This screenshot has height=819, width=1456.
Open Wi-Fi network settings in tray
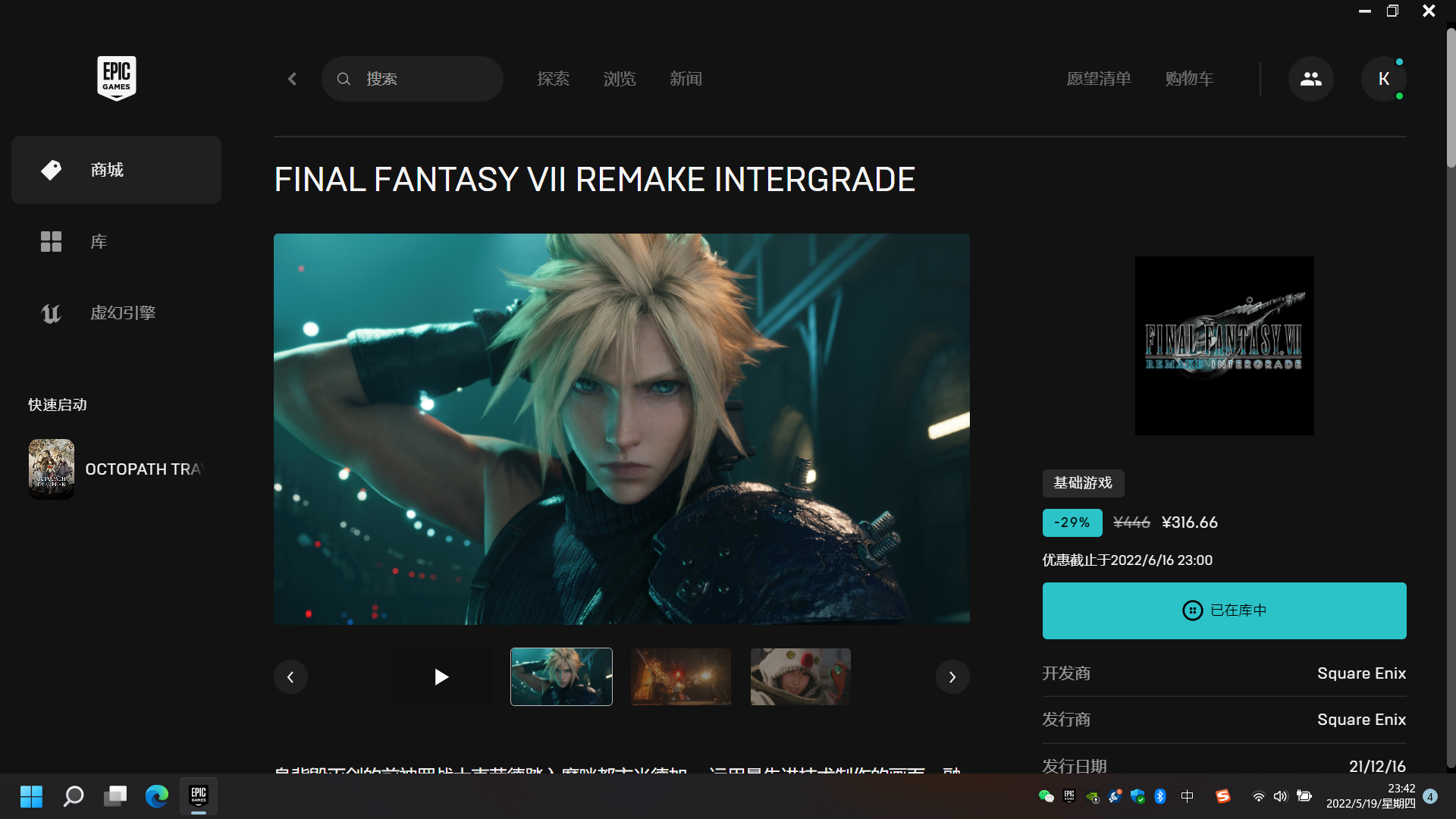[1258, 796]
